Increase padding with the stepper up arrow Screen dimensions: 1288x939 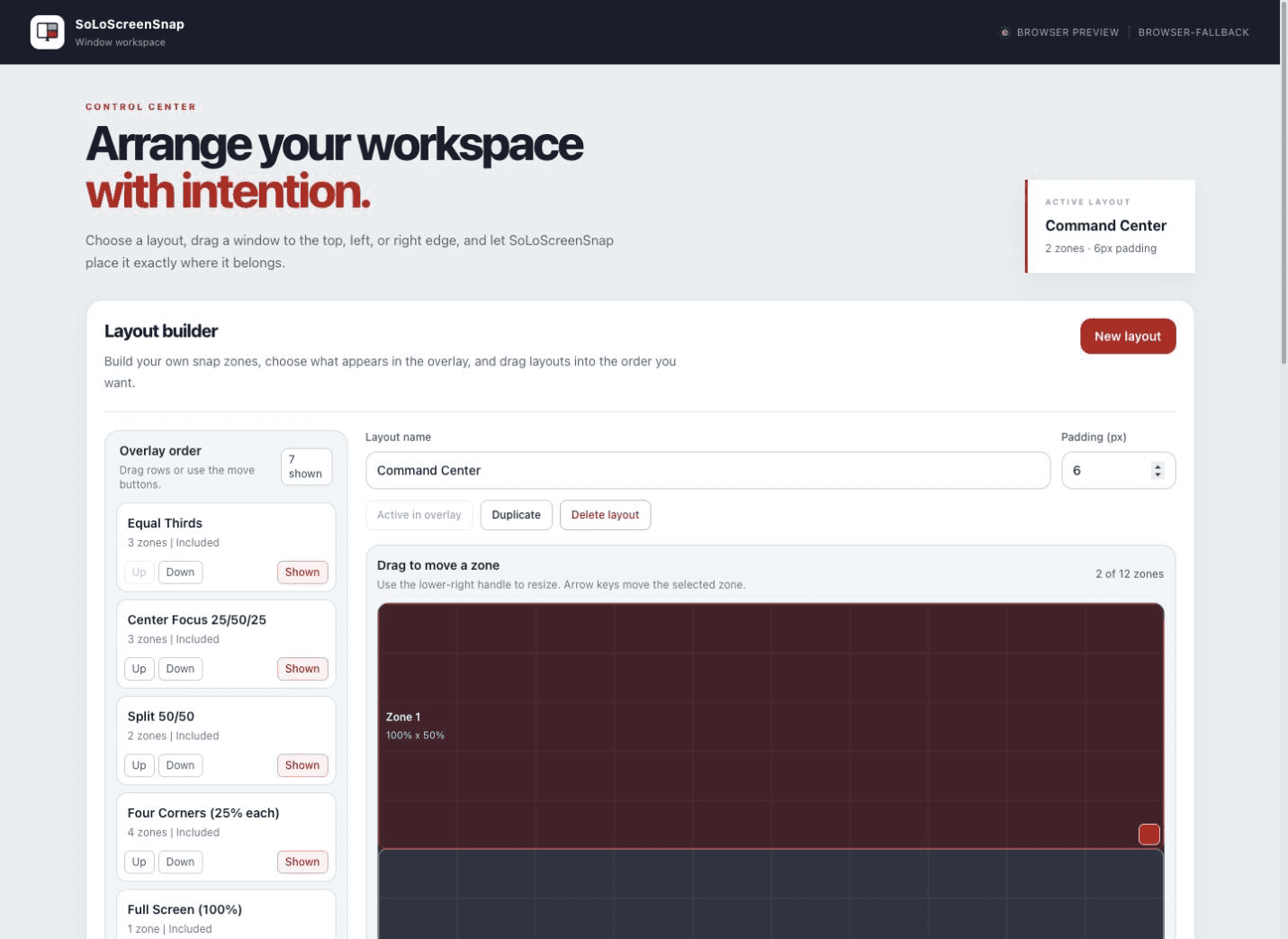tap(1158, 465)
